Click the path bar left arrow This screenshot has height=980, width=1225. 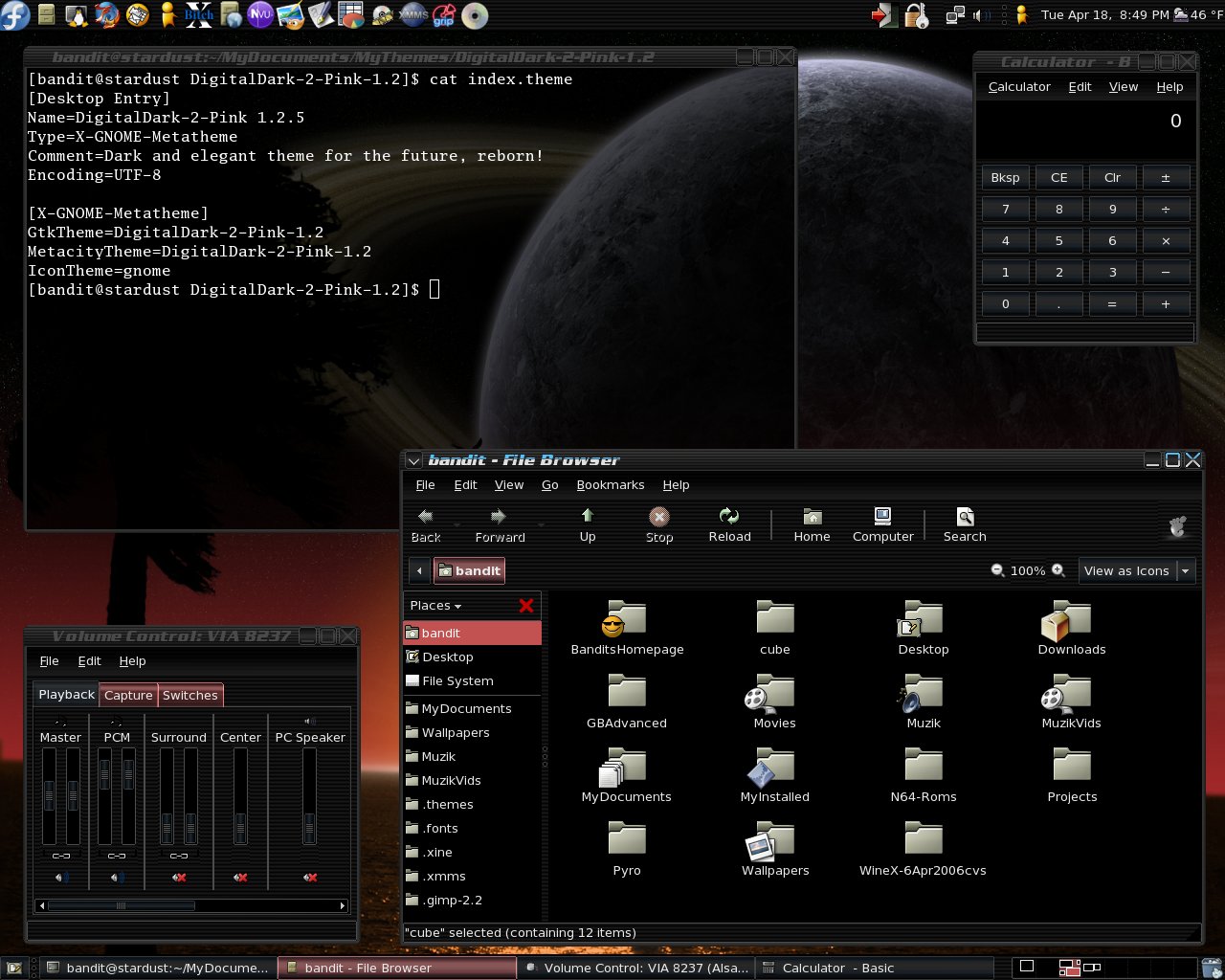tap(419, 570)
